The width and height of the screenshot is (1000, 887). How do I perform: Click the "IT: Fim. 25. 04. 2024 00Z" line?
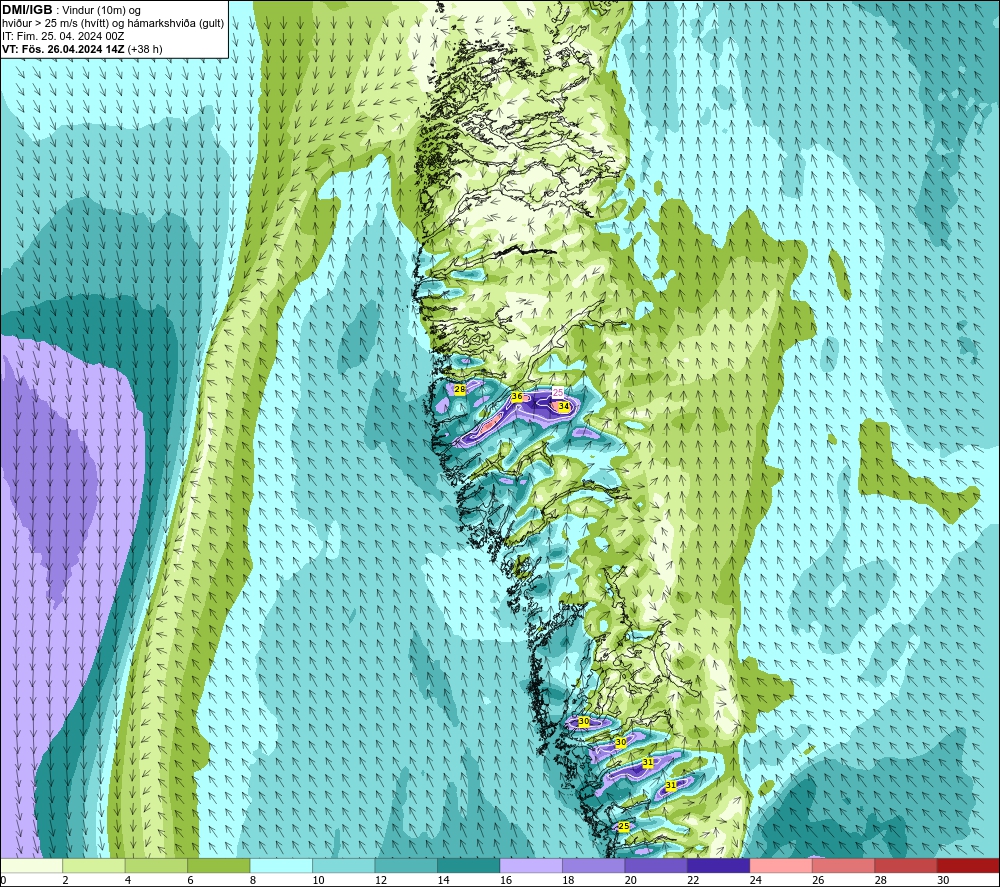click(63, 36)
